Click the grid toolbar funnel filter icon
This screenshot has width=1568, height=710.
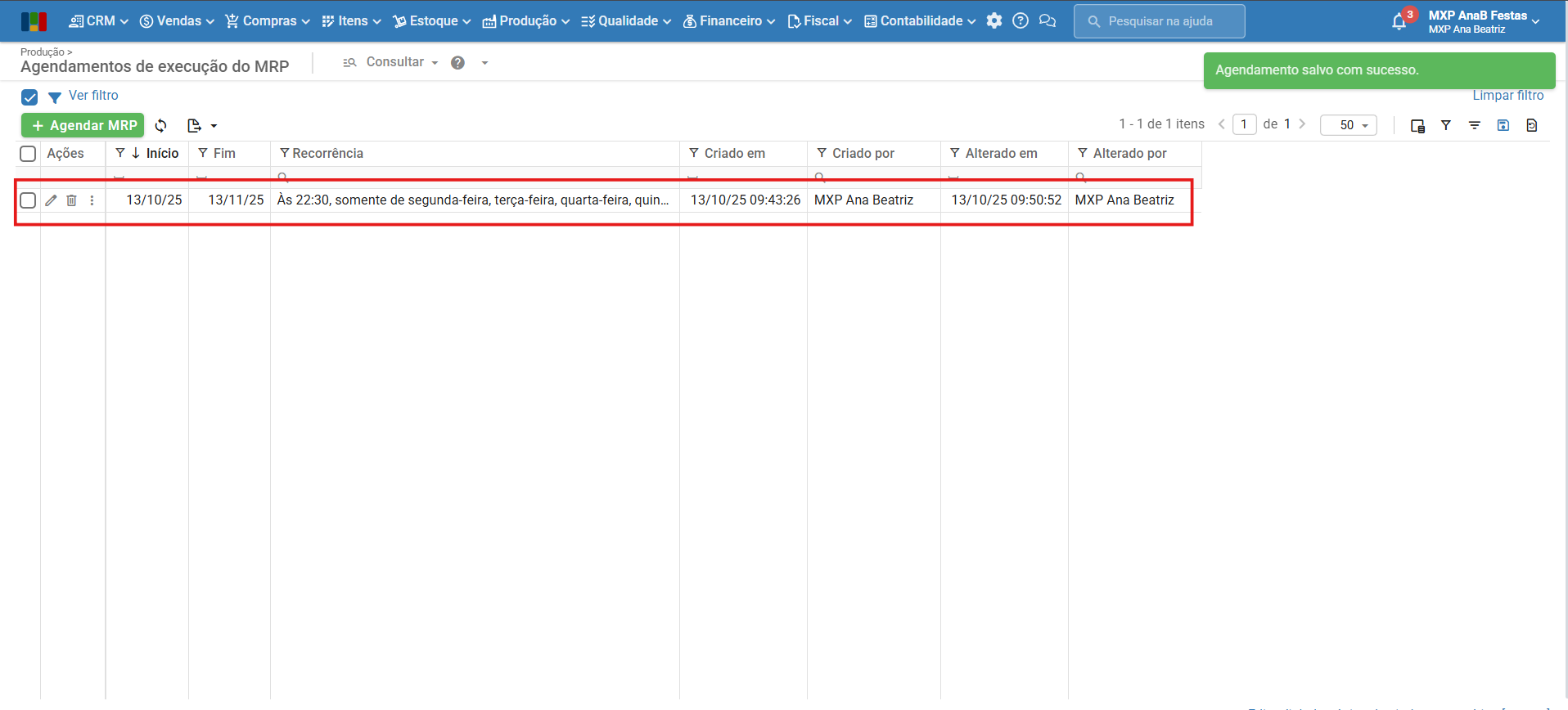click(x=1446, y=125)
